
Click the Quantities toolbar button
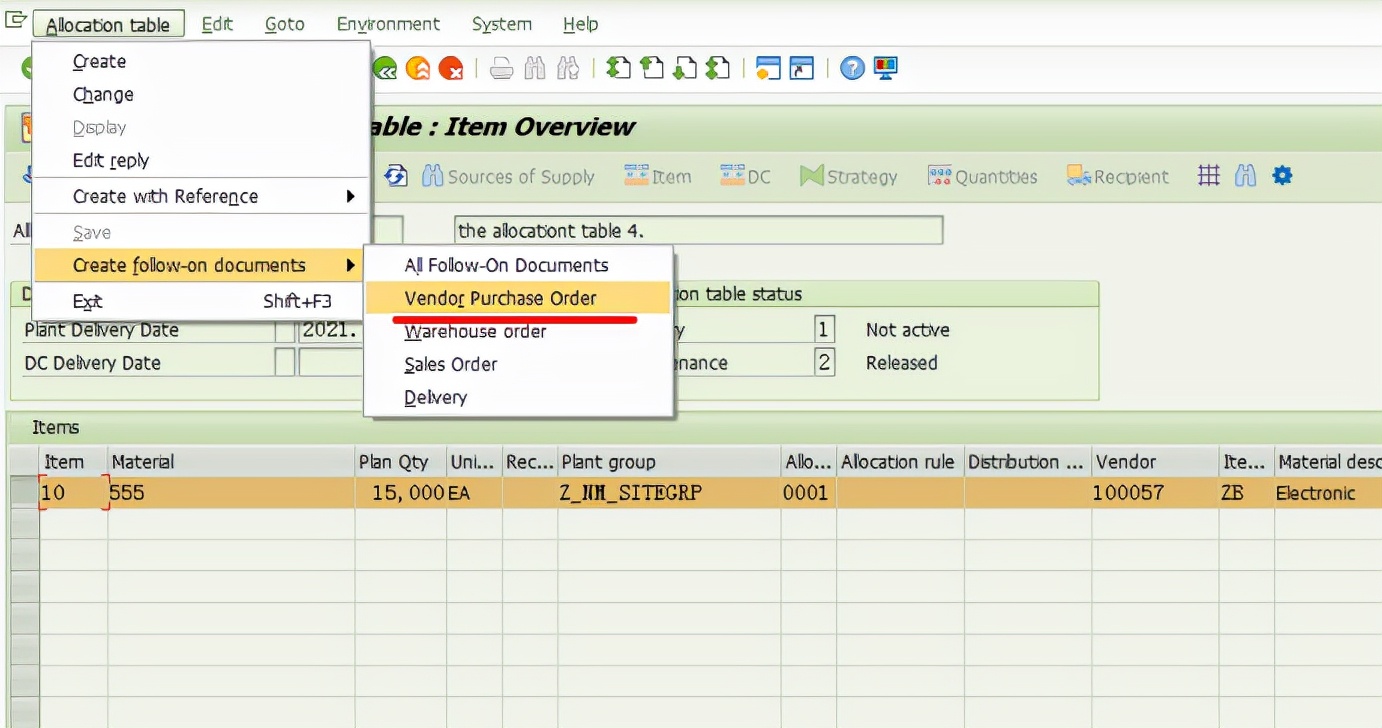pyautogui.click(x=983, y=176)
